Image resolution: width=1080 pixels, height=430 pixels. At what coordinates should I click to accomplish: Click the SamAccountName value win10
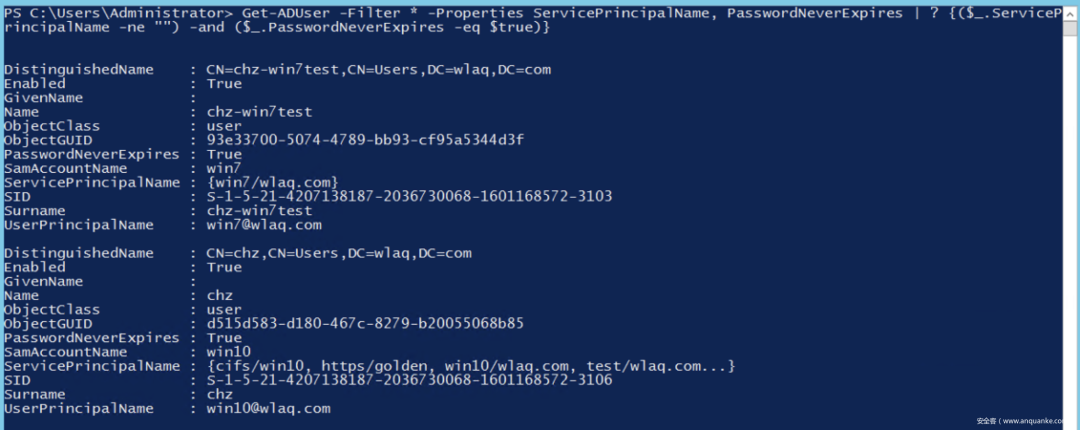(x=229, y=351)
